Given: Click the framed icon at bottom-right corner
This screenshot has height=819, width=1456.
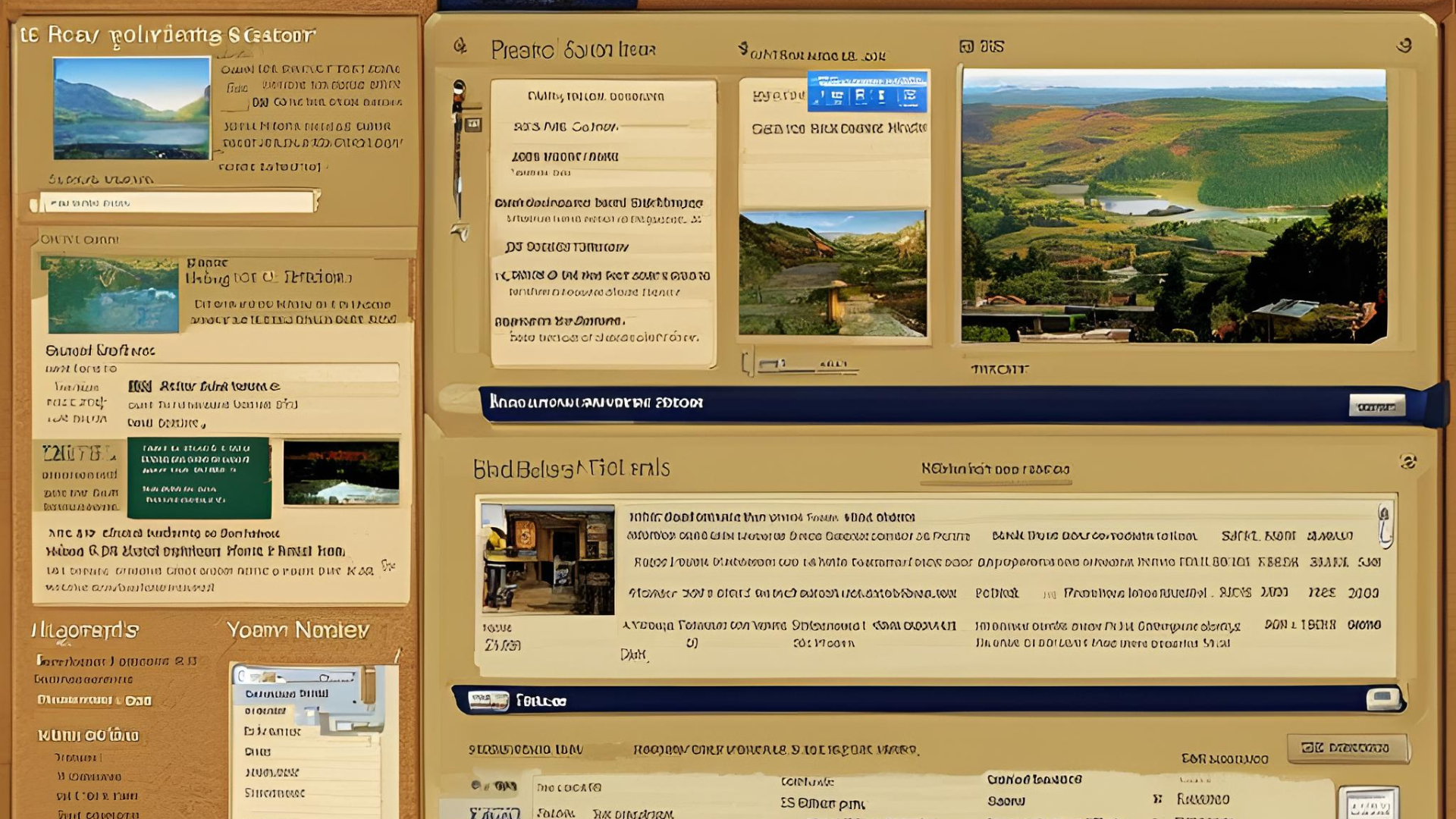Looking at the screenshot, I should point(1369,804).
